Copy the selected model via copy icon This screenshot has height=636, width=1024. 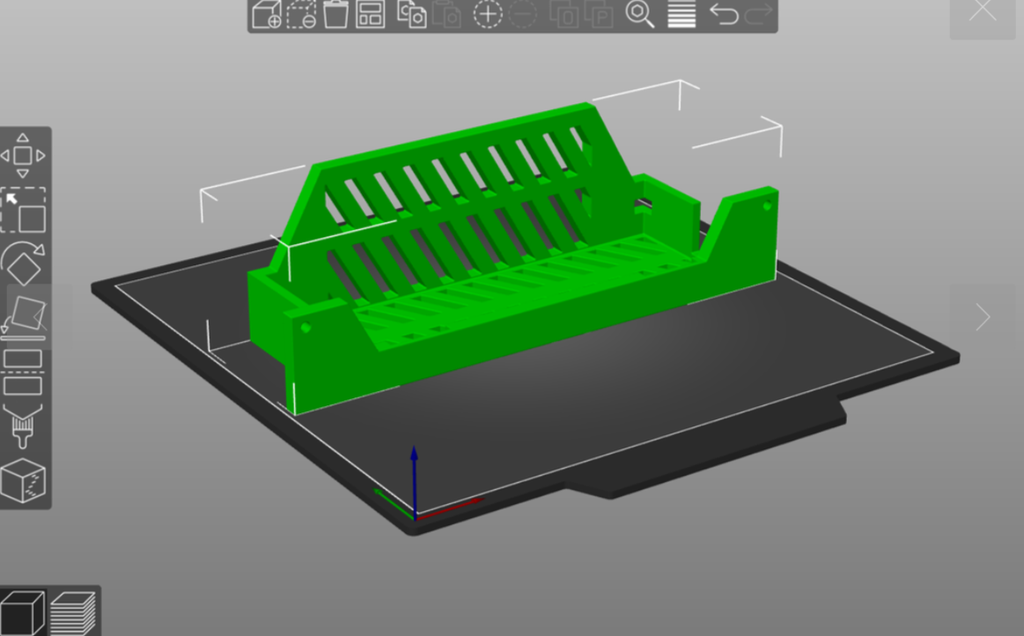[412, 14]
